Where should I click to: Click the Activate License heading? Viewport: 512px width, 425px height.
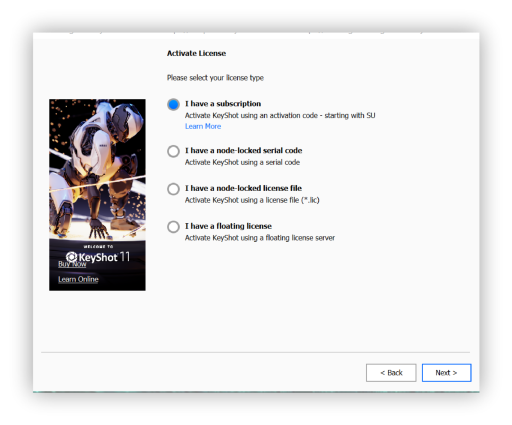196,53
